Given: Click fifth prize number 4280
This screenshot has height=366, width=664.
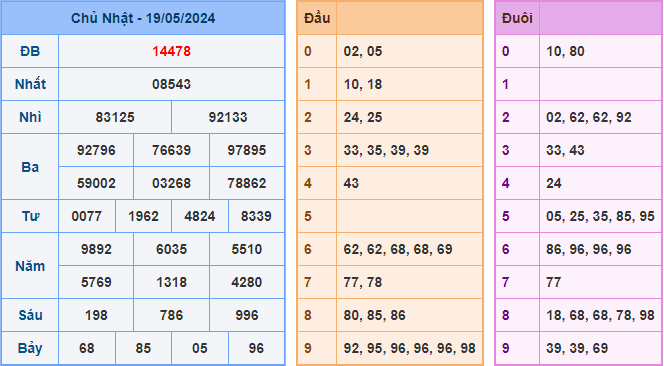Looking at the screenshot, I should point(247,283).
